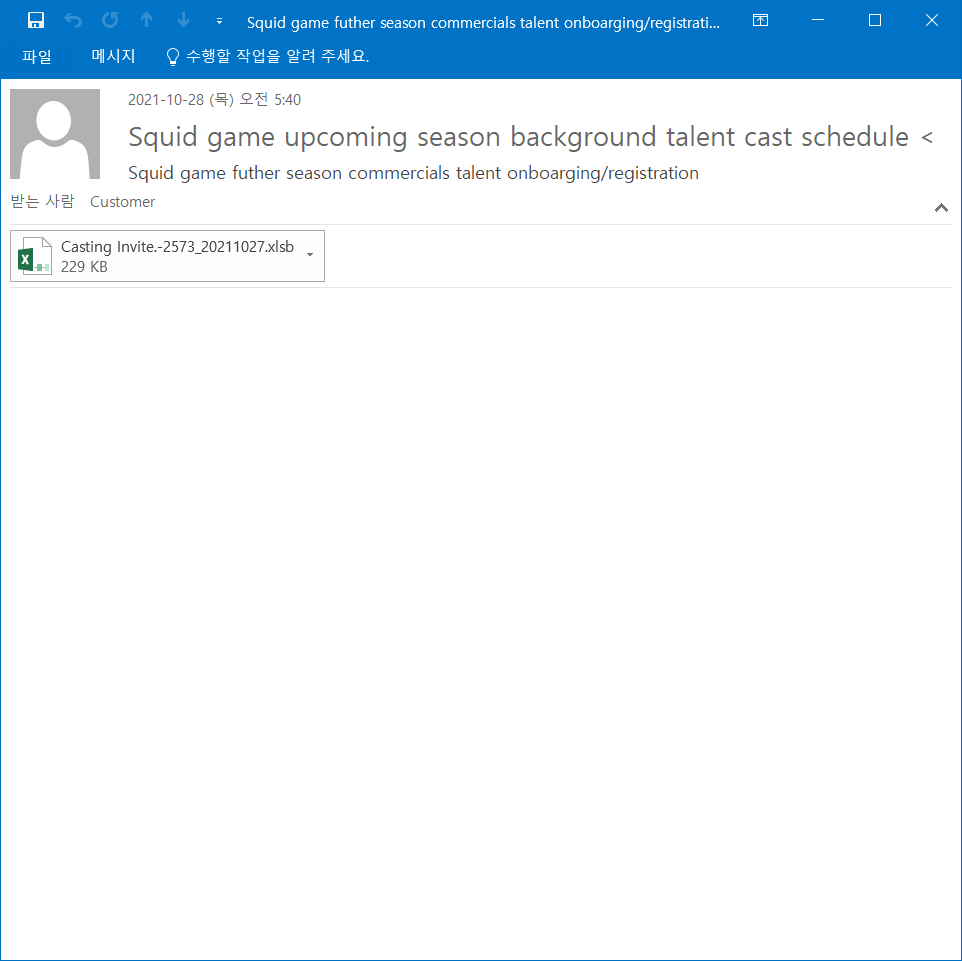Minimize the message window

tap(818, 20)
